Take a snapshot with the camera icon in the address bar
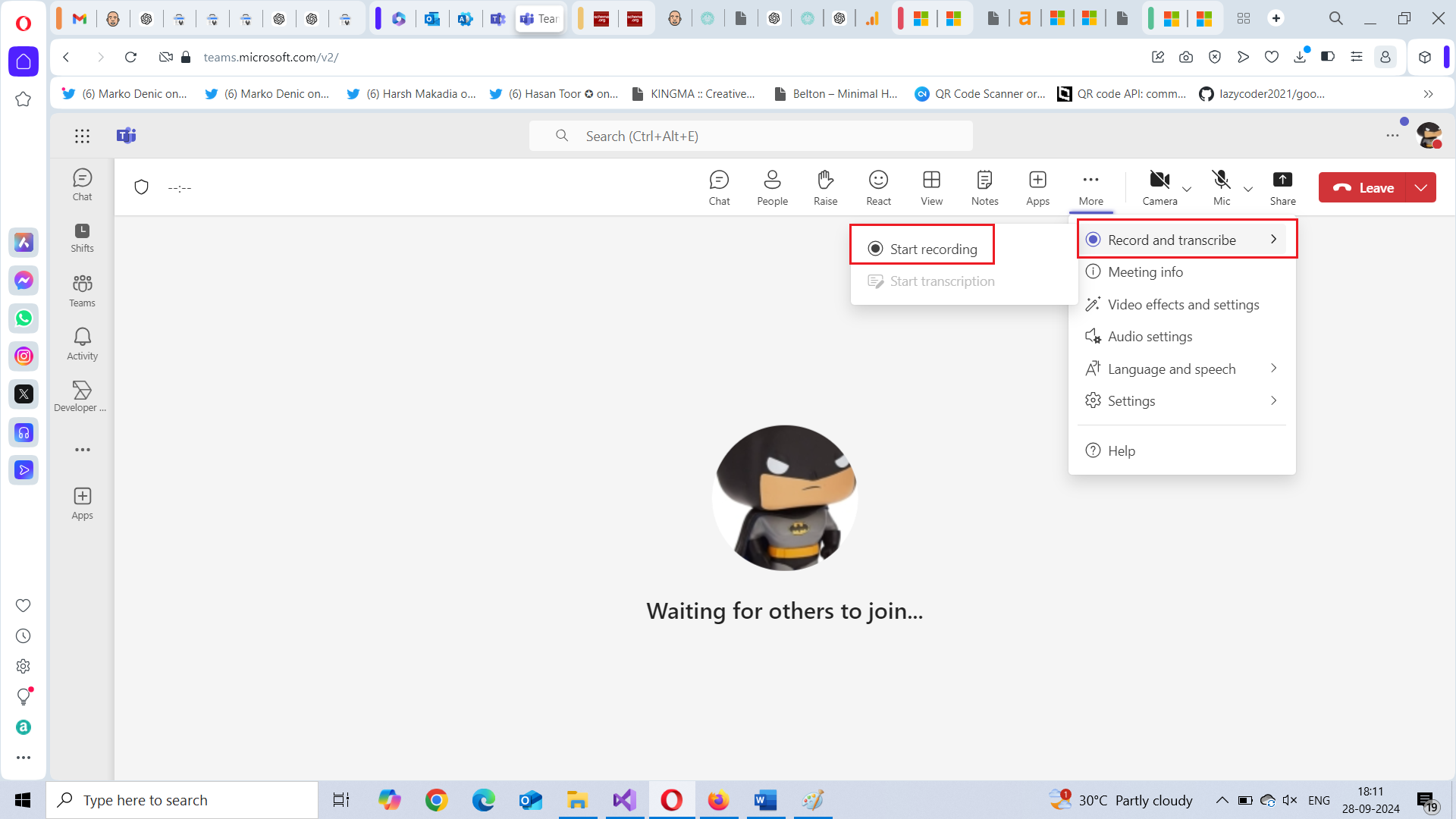Screen dimensions: 1456x819 pos(1186,57)
